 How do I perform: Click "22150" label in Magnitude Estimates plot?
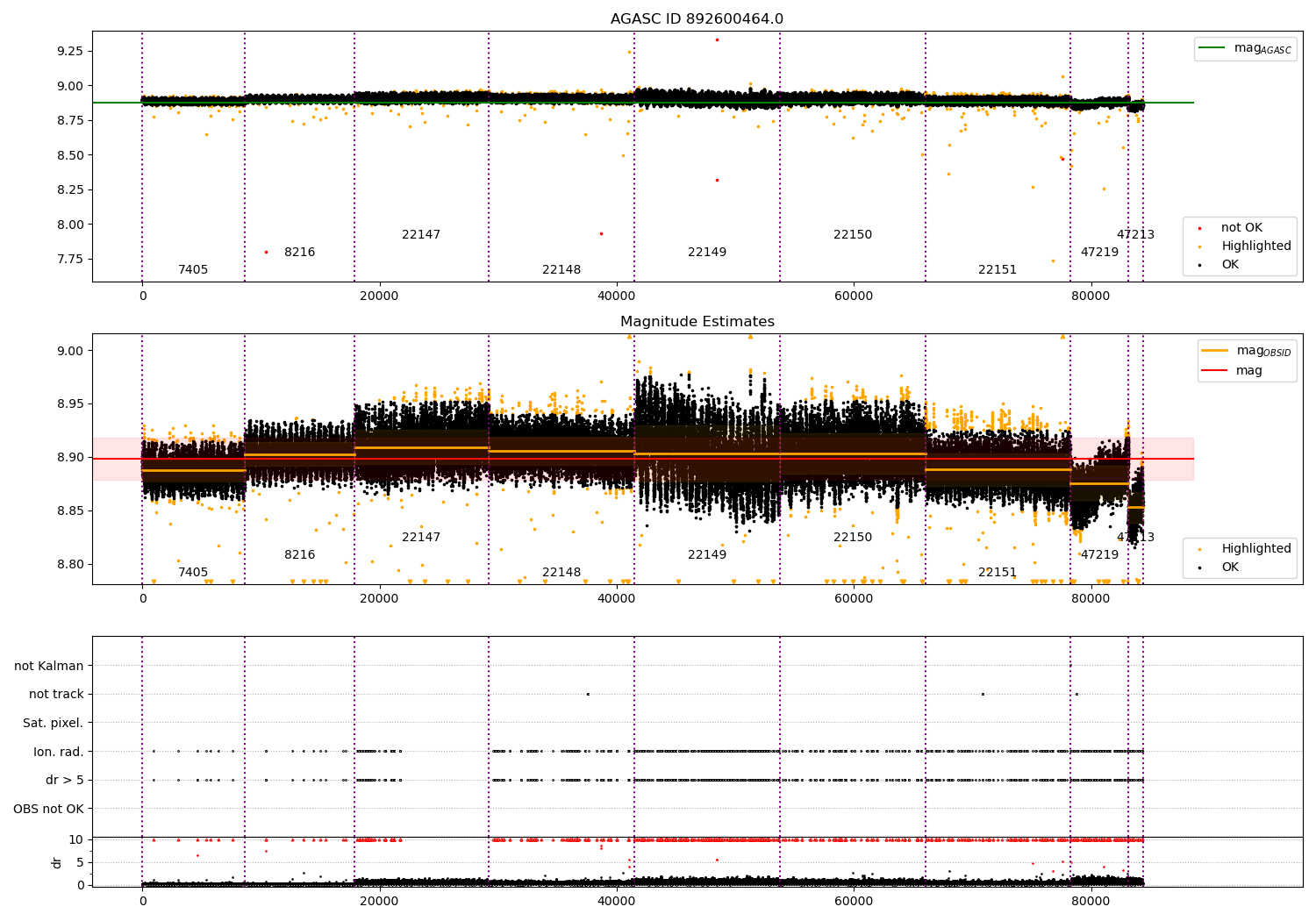(853, 538)
